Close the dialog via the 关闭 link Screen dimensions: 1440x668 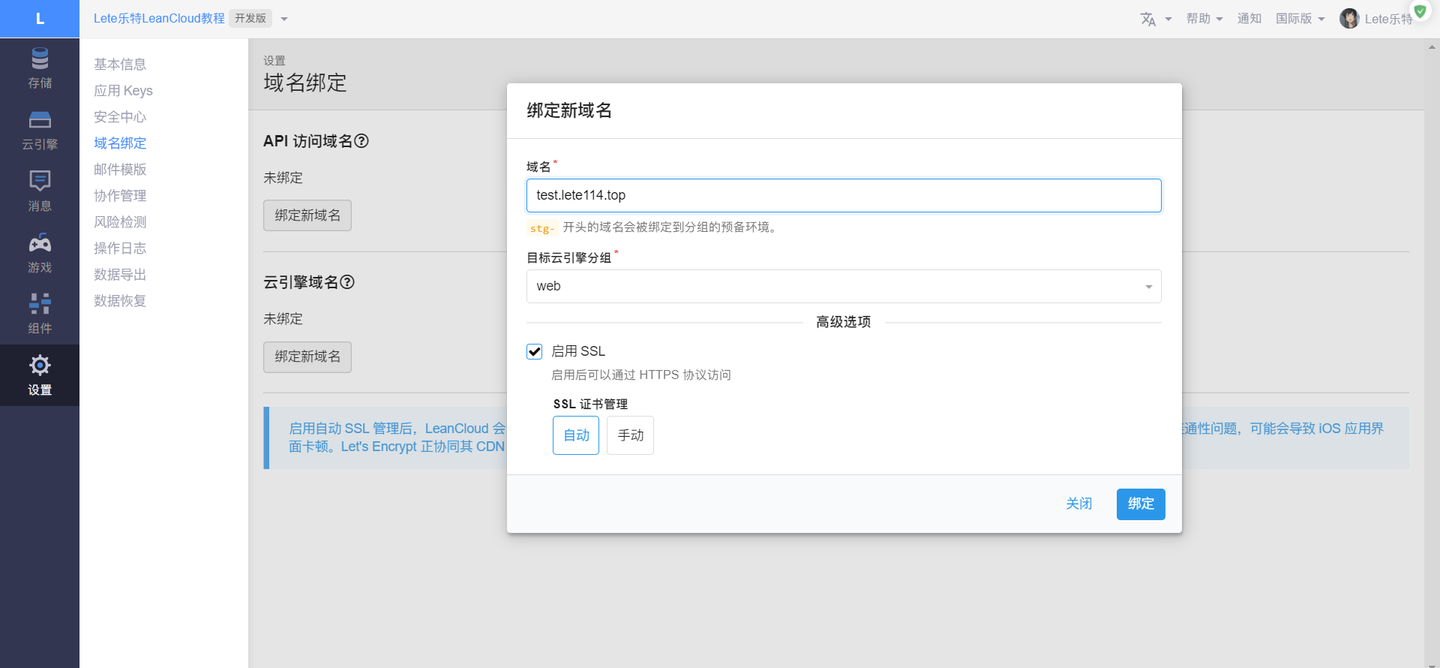(x=1079, y=503)
